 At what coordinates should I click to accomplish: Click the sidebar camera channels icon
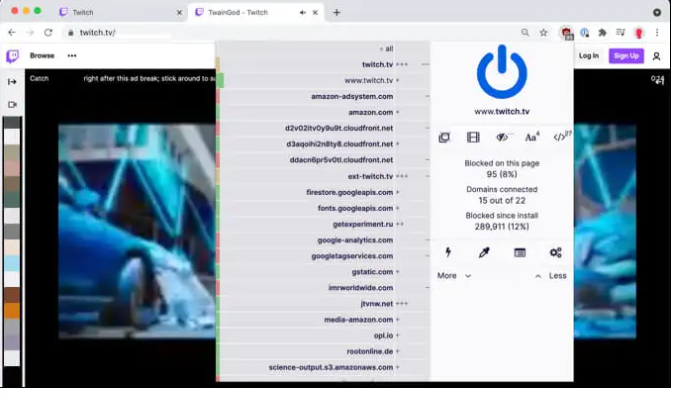[12, 104]
